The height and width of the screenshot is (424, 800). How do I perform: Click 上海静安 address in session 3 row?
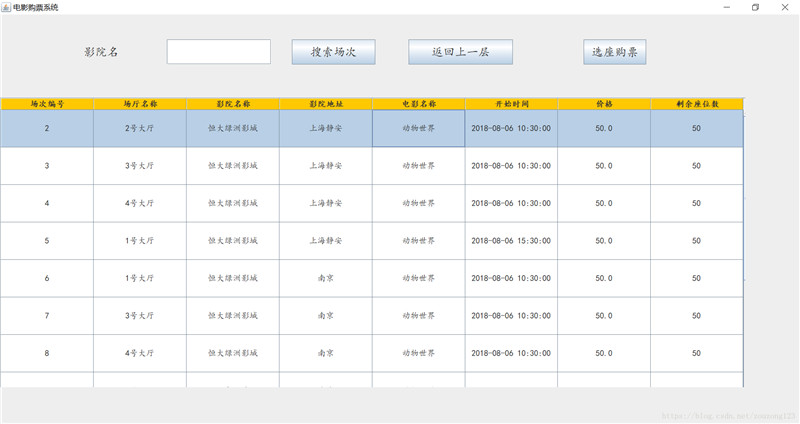(x=326, y=166)
